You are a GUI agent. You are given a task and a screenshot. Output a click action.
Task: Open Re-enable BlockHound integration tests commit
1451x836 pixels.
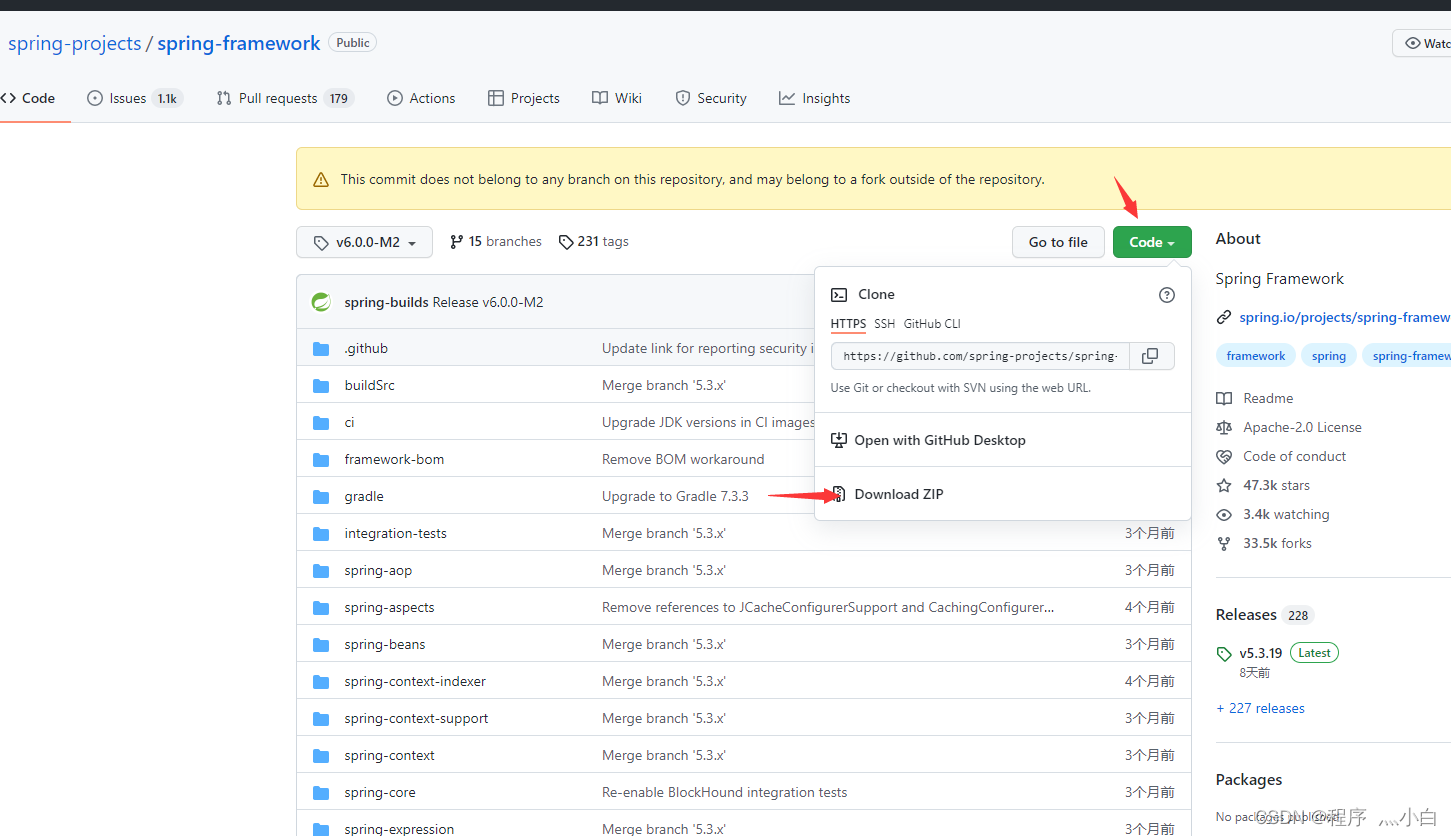pyautogui.click(x=724, y=792)
